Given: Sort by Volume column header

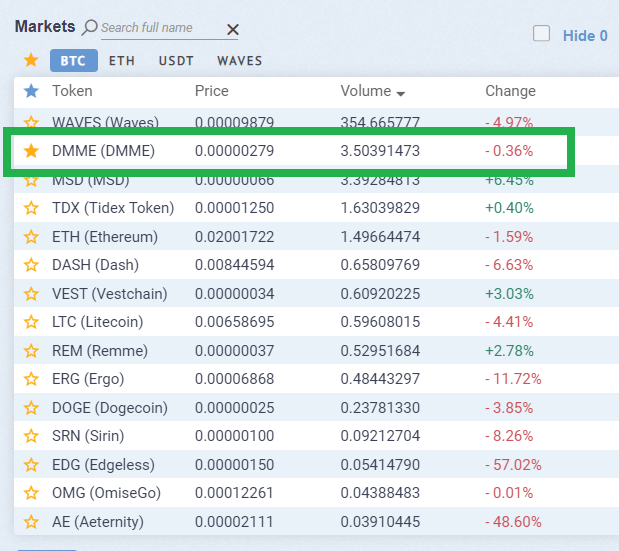Looking at the screenshot, I should [x=366, y=91].
